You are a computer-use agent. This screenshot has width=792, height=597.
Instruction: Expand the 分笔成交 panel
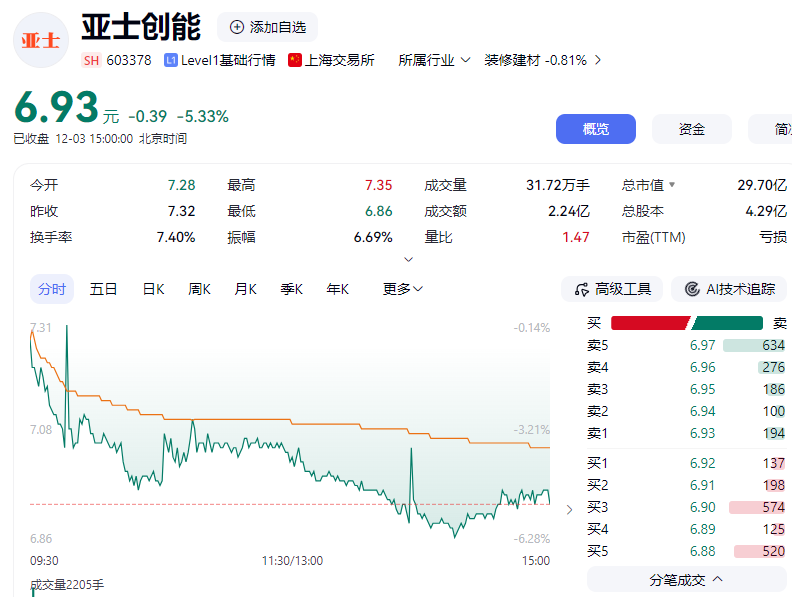coord(686,579)
